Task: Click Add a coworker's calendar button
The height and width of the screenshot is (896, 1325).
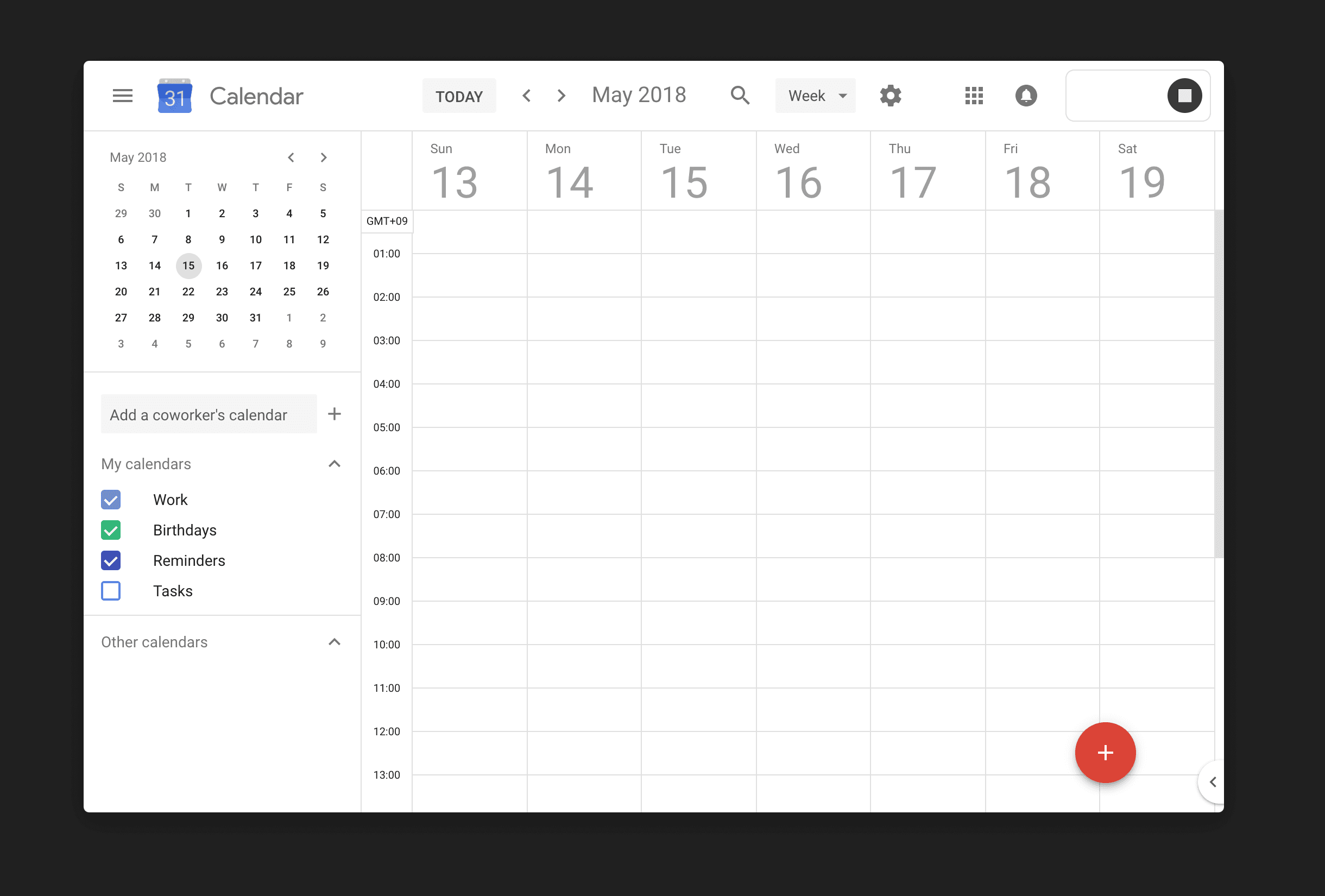Action: click(x=337, y=413)
